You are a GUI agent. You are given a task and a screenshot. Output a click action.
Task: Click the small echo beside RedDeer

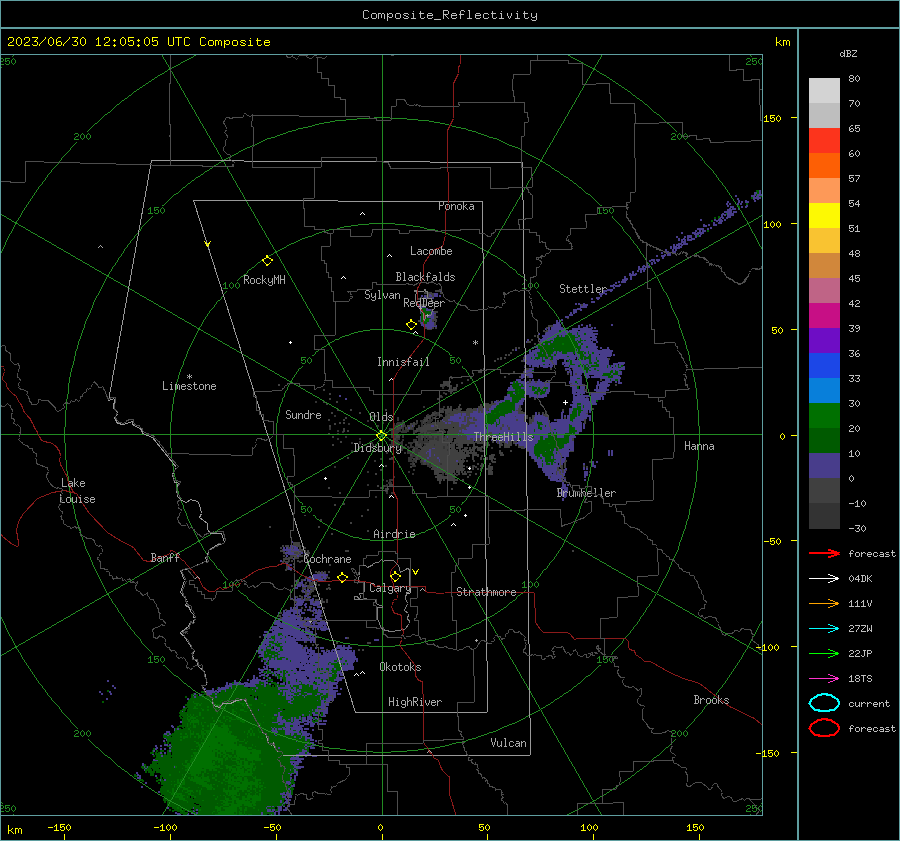428,317
